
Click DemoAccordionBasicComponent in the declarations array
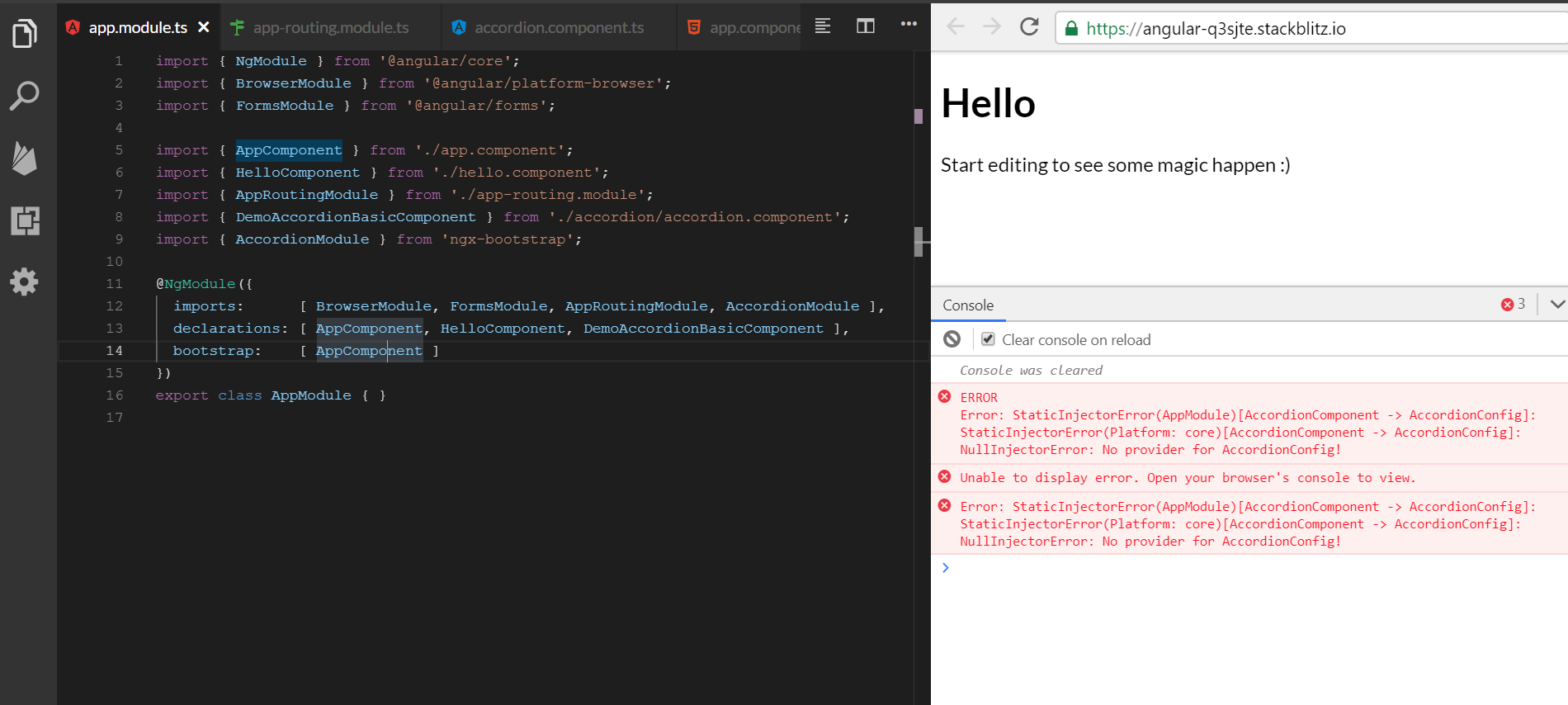(703, 329)
